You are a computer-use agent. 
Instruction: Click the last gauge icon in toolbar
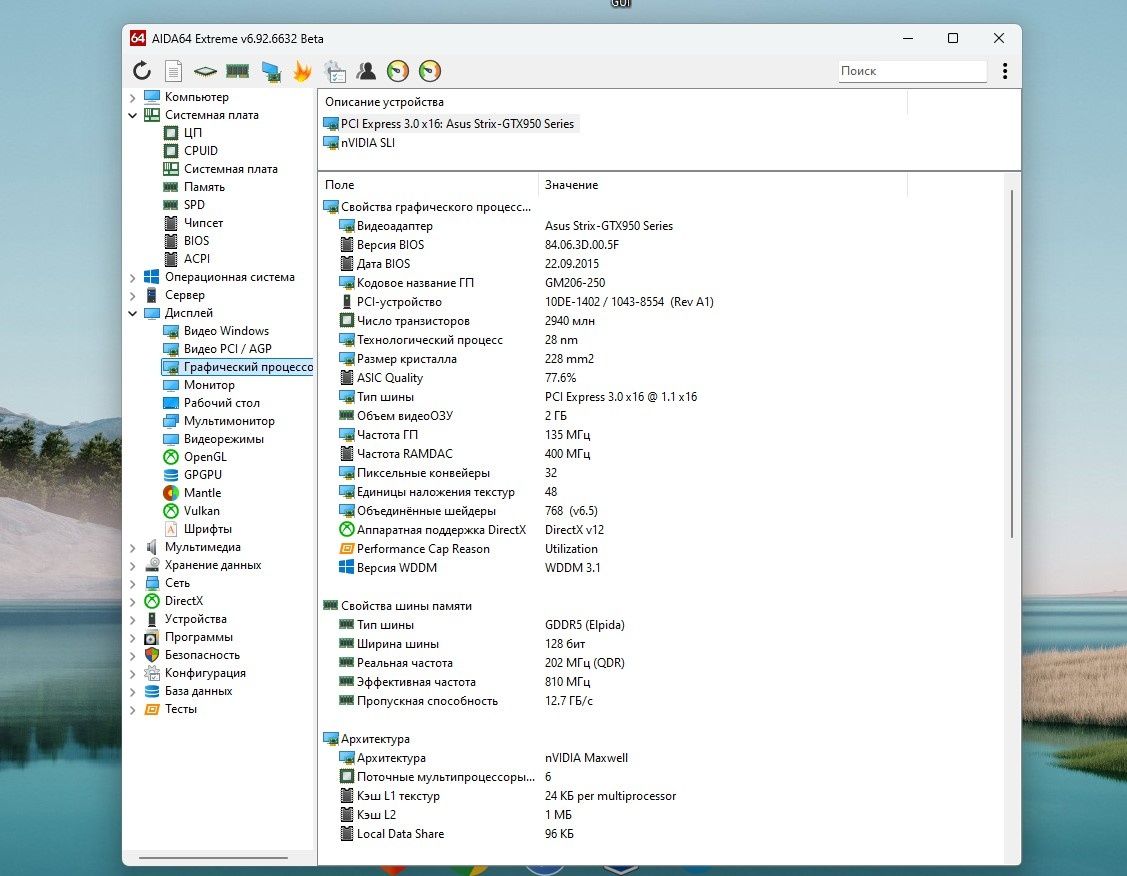coord(430,70)
